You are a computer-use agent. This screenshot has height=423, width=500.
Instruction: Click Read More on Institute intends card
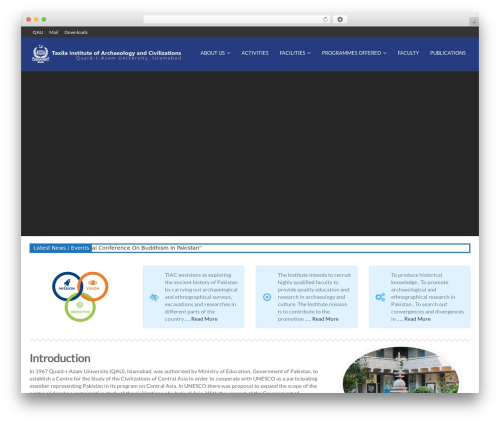coord(325,319)
